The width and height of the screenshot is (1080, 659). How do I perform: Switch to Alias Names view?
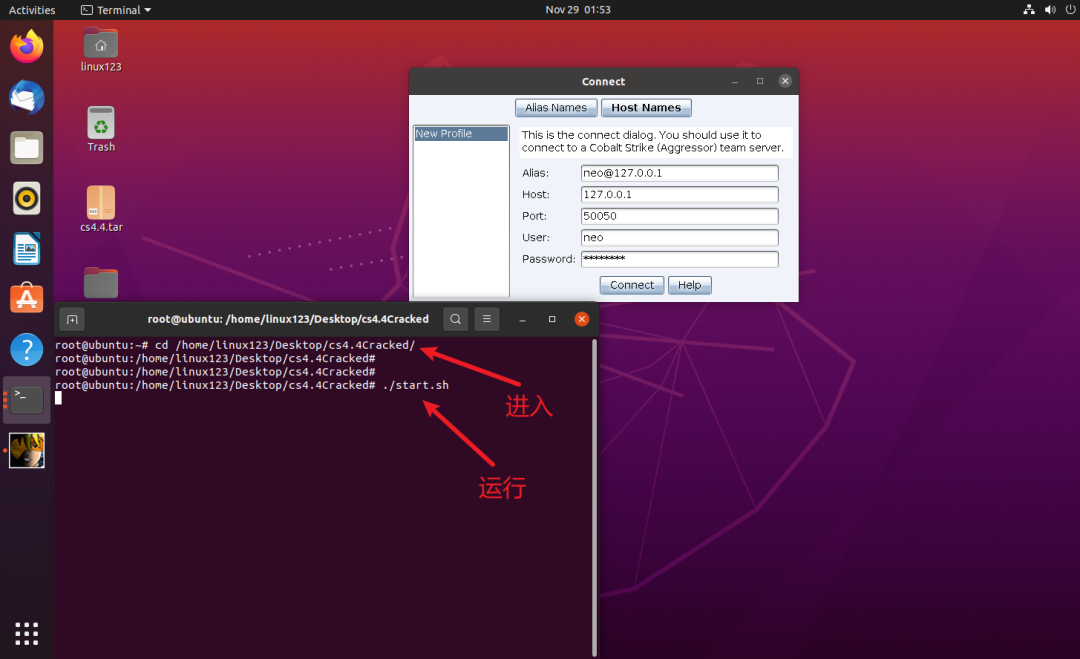tap(556, 107)
